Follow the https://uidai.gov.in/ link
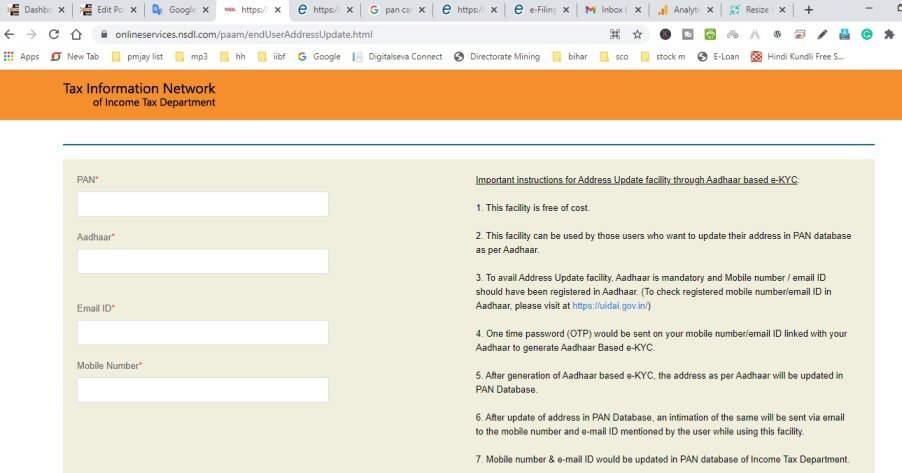 coord(610,306)
